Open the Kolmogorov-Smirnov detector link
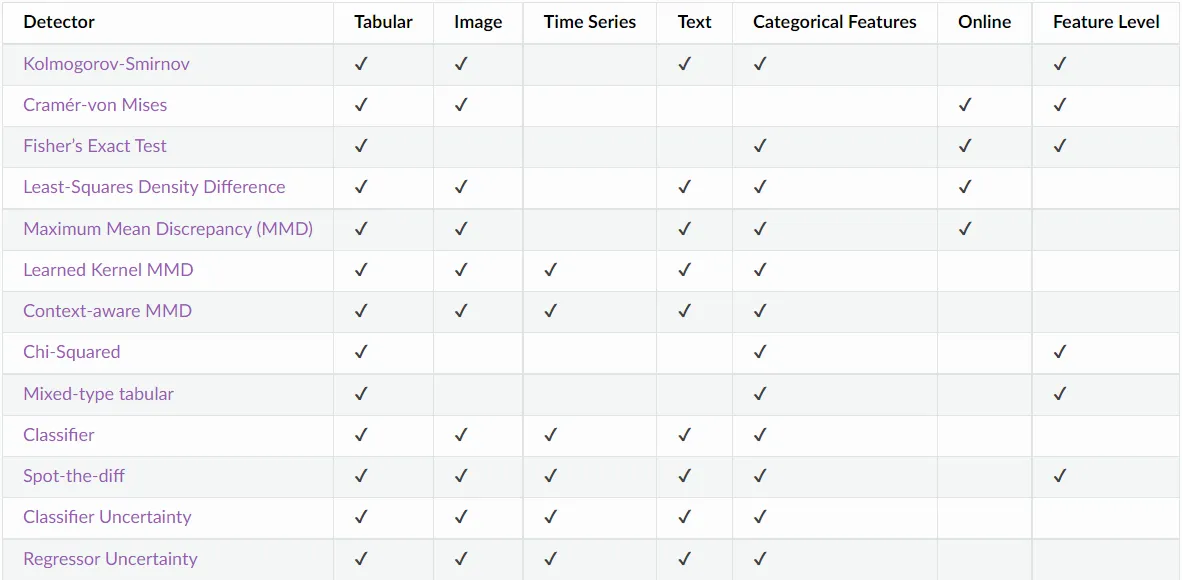Viewport: 1182px width, 580px height. coord(106,64)
